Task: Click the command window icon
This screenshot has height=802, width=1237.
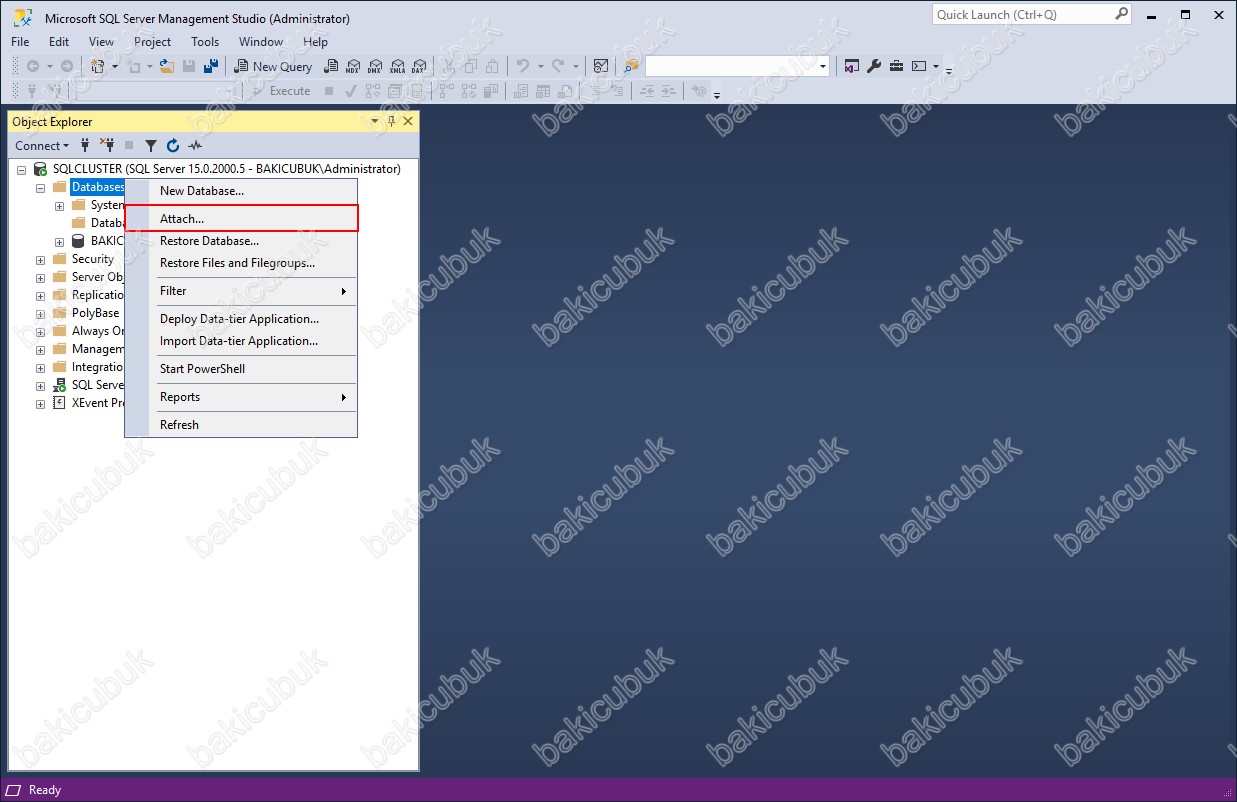Action: click(x=919, y=66)
